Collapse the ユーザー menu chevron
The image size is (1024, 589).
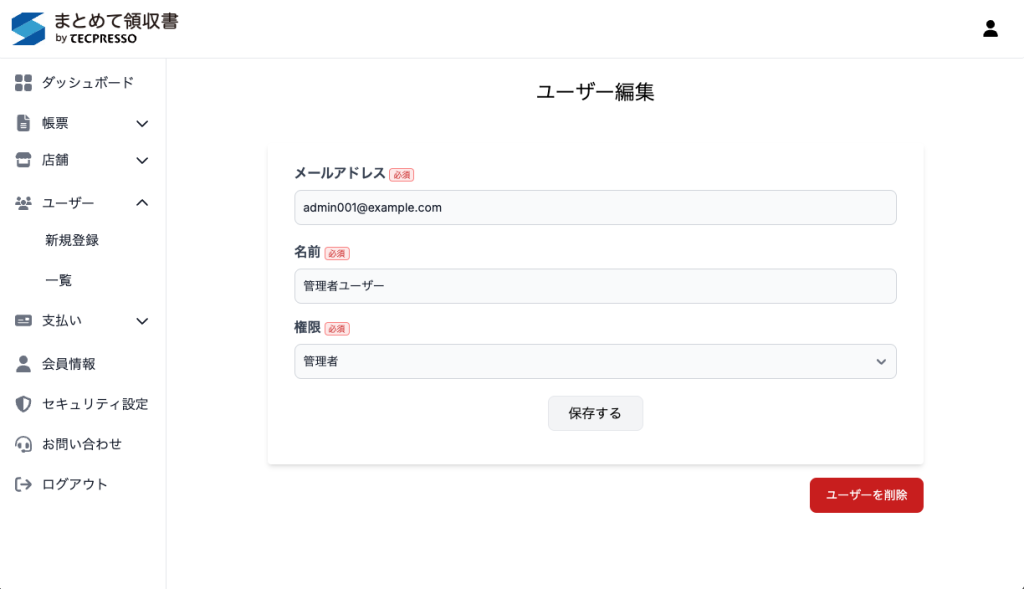point(142,203)
